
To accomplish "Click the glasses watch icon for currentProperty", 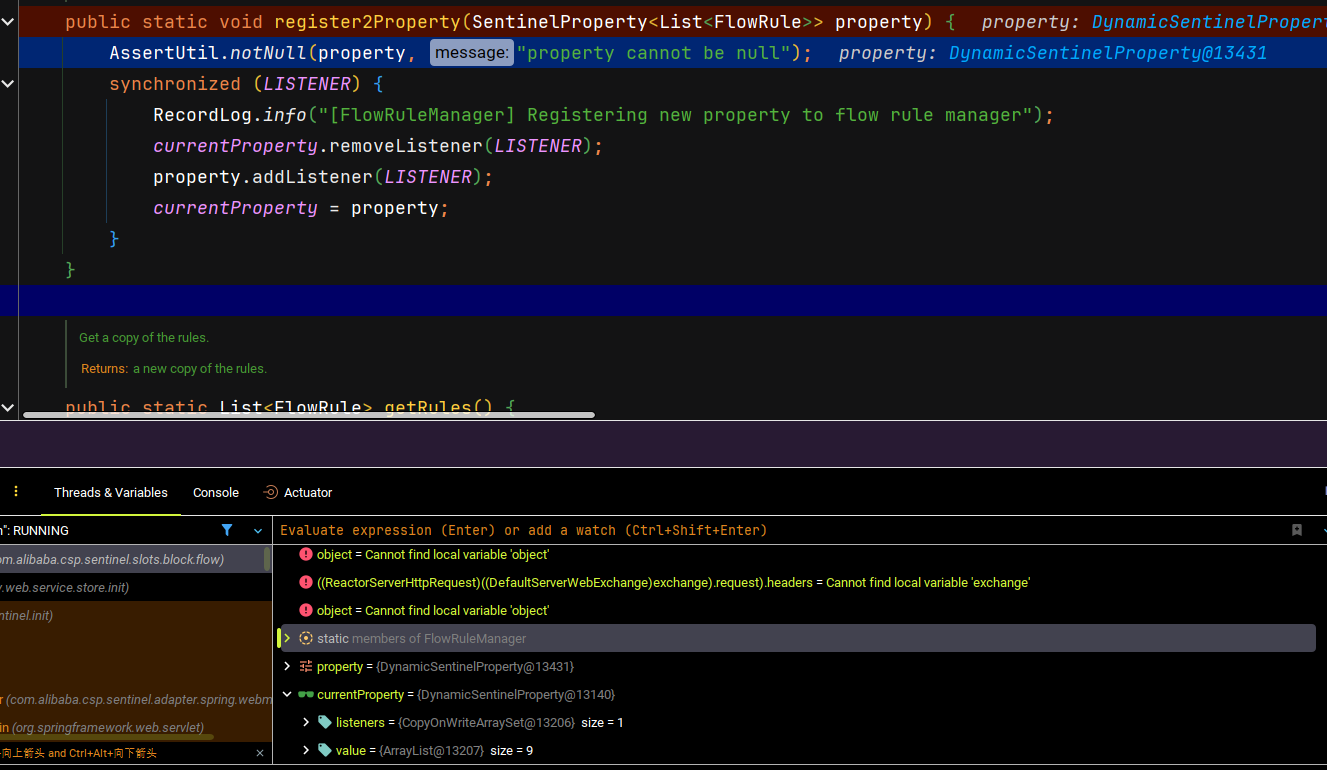I will [306, 694].
